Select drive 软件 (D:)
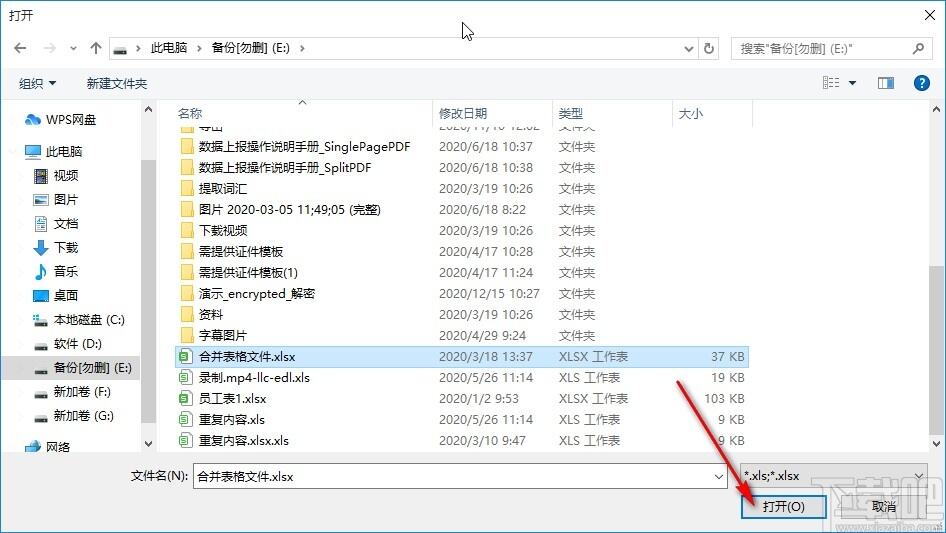Image resolution: width=946 pixels, height=533 pixels. [68, 344]
